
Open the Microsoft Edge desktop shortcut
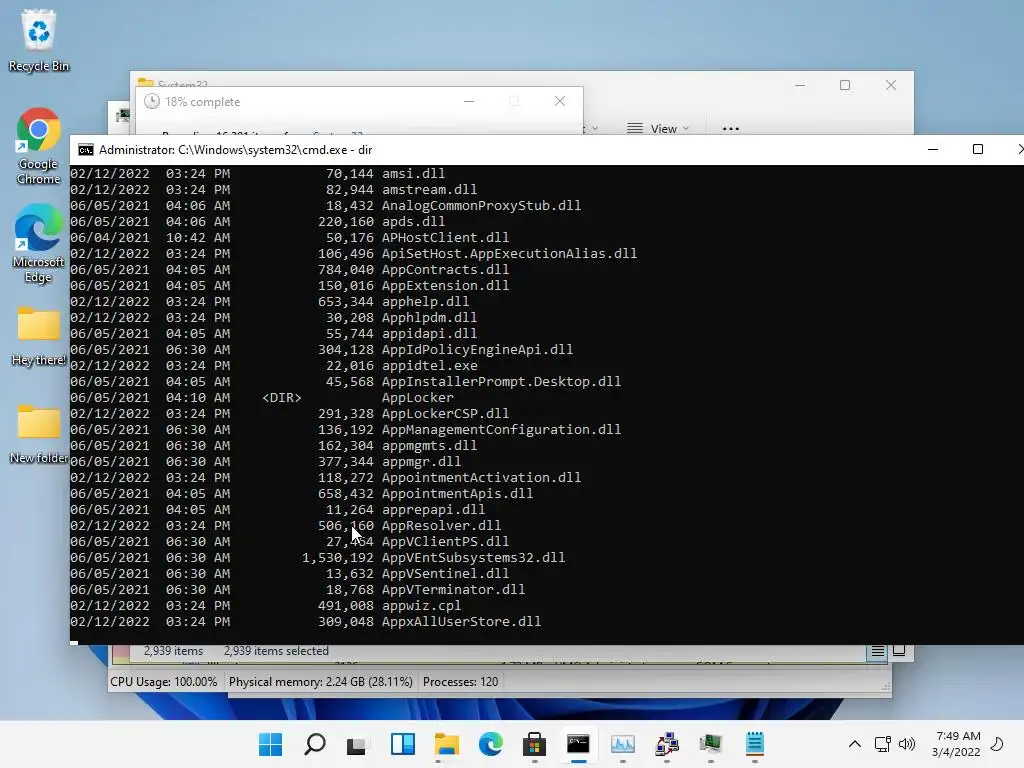coord(38,243)
